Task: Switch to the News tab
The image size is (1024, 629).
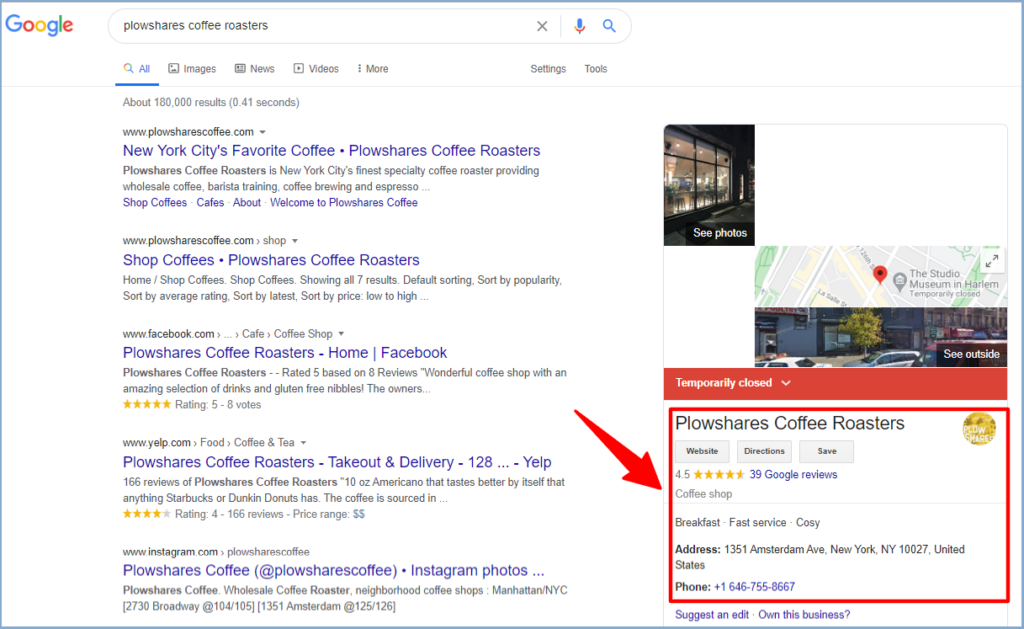Action: coord(255,69)
